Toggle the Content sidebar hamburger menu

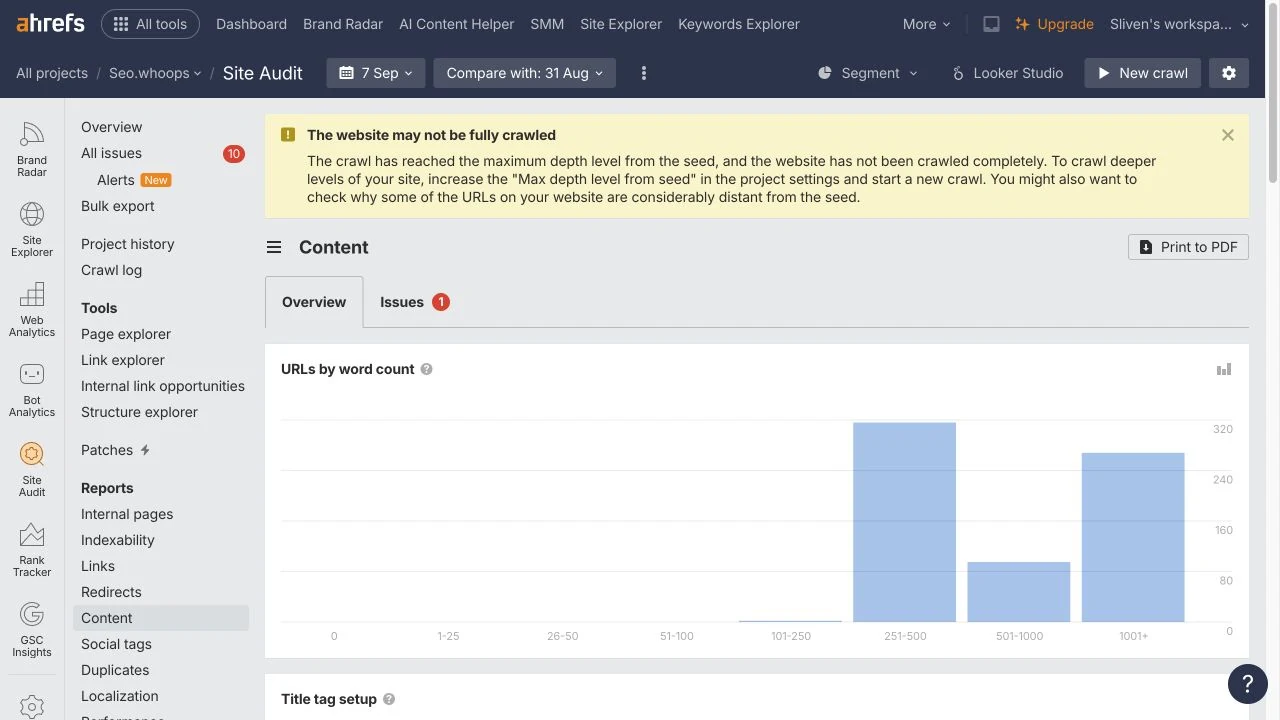point(274,247)
